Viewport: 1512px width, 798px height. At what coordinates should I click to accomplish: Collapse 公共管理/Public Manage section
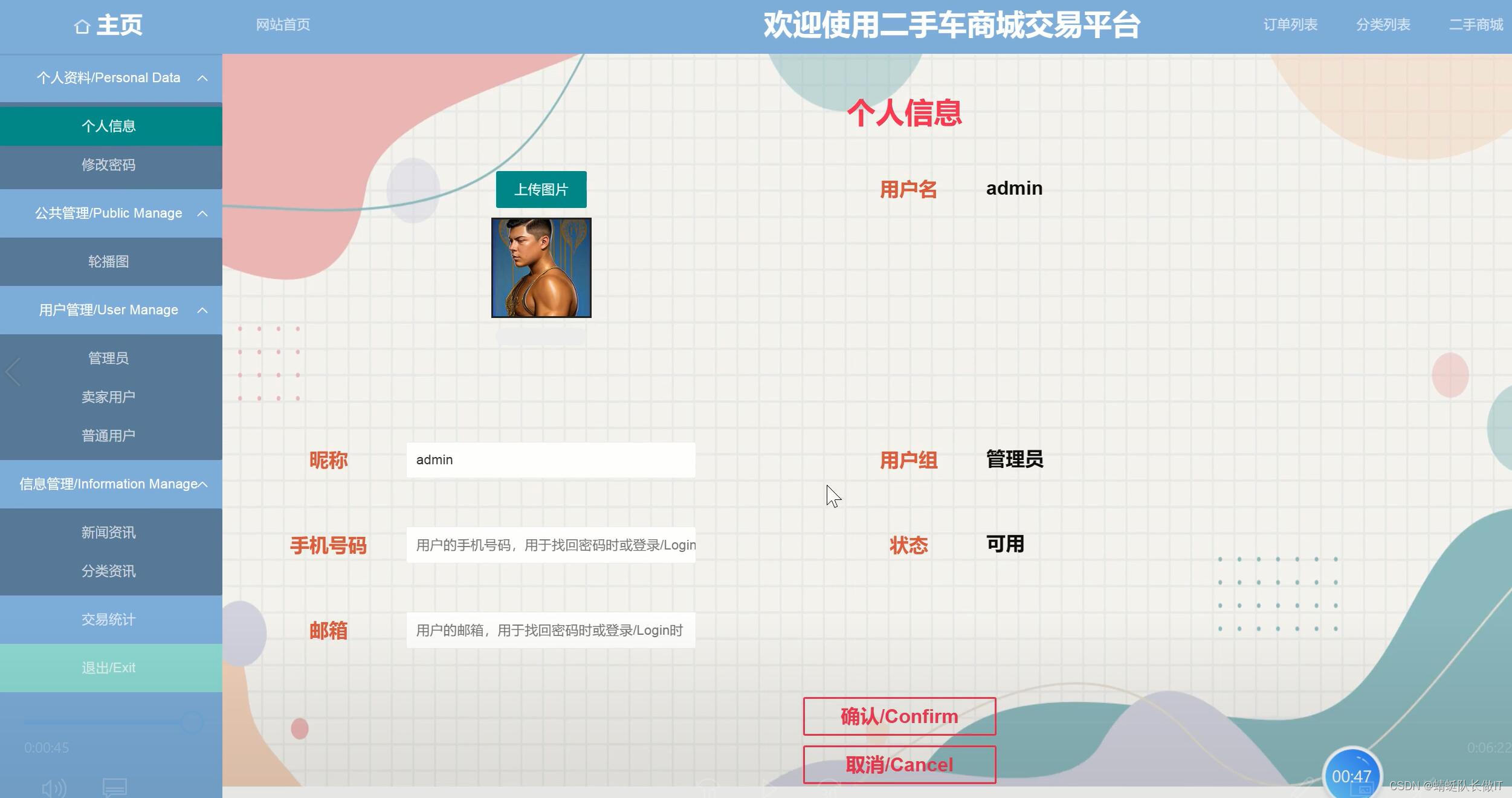coord(202,213)
